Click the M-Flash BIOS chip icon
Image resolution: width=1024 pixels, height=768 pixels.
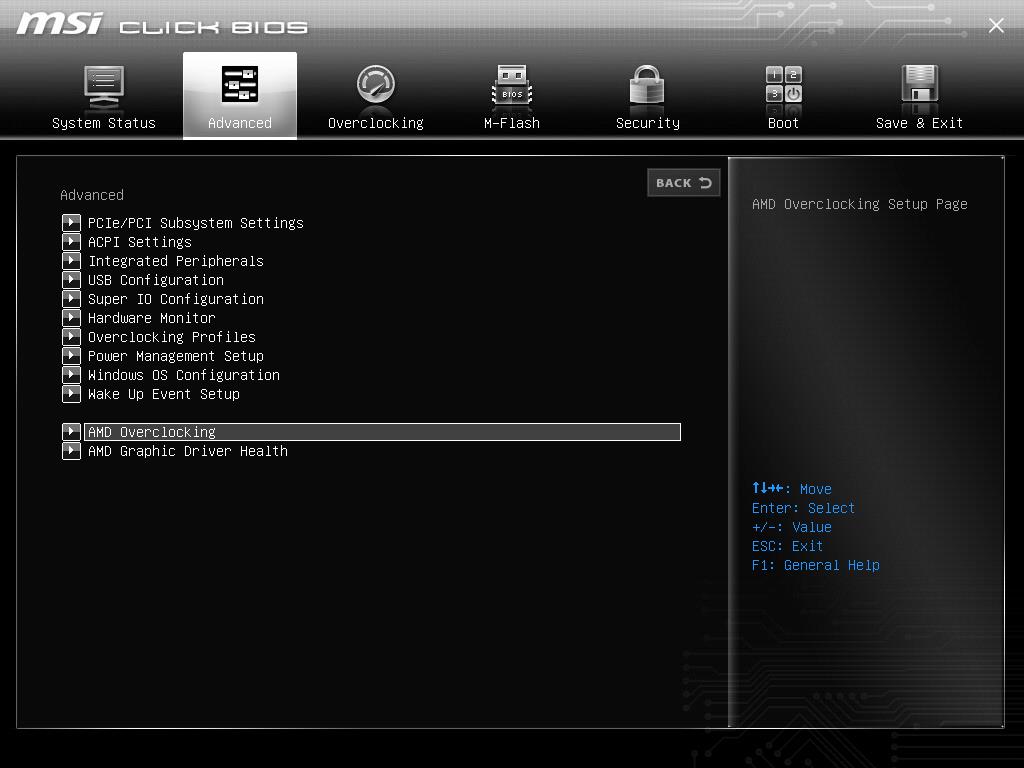point(511,85)
